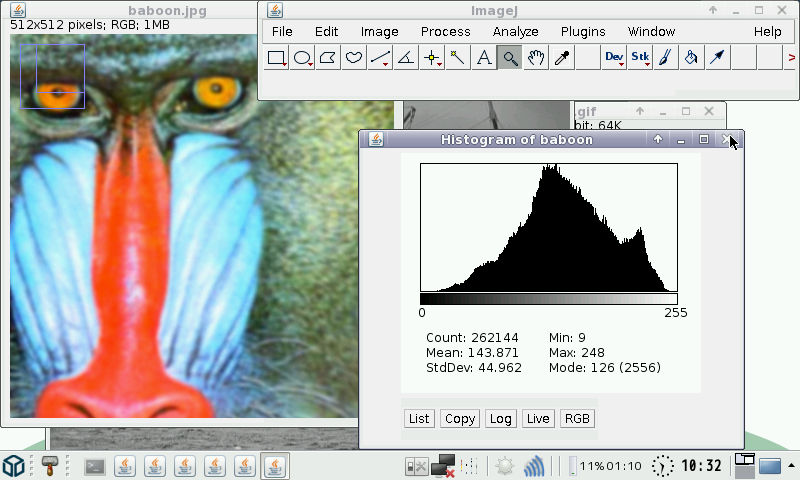
Task: Select the Hand scrolling tool
Action: [x=536, y=58]
